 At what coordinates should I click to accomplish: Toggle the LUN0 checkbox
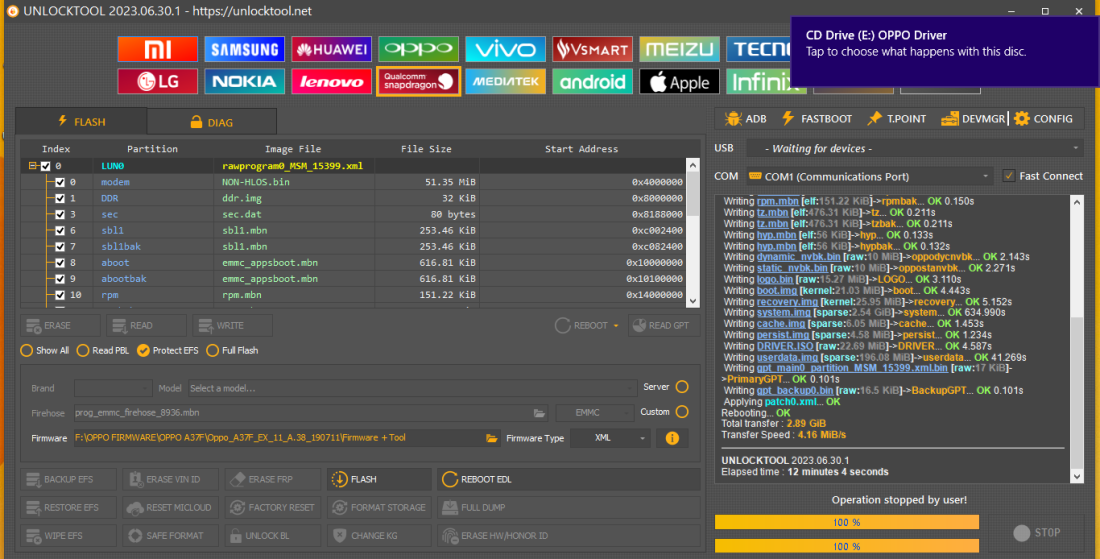pyautogui.click(x=46, y=166)
